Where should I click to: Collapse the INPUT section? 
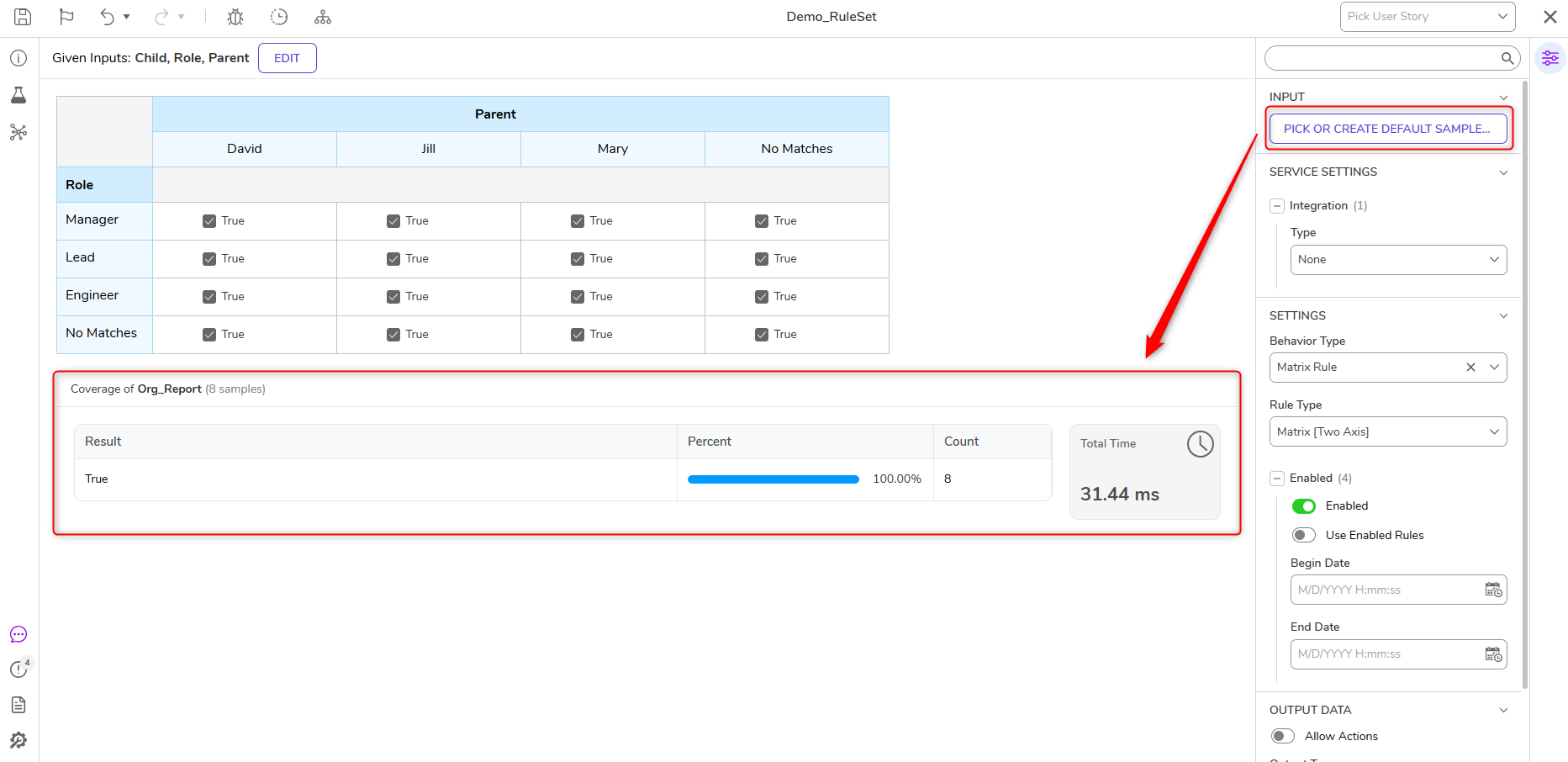(1503, 98)
